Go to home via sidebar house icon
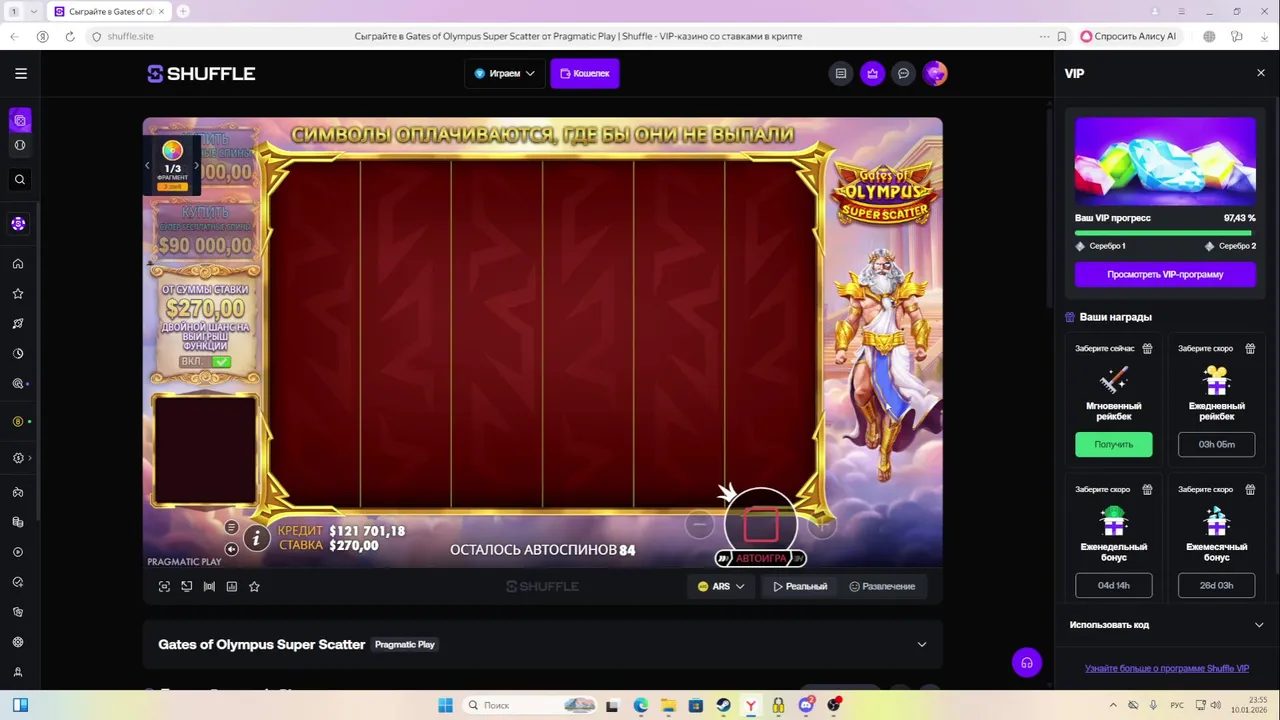Screen dimensions: 1280x720 point(18,264)
